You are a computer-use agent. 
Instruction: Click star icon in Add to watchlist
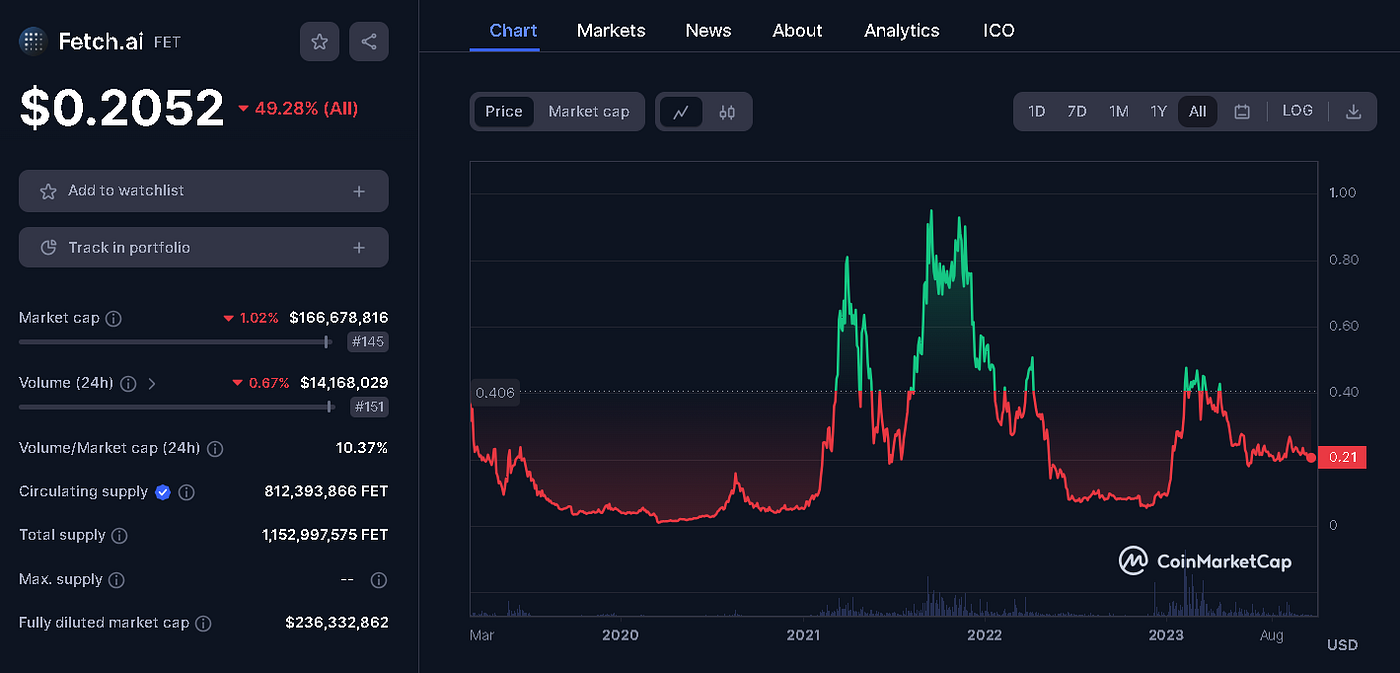click(48, 191)
